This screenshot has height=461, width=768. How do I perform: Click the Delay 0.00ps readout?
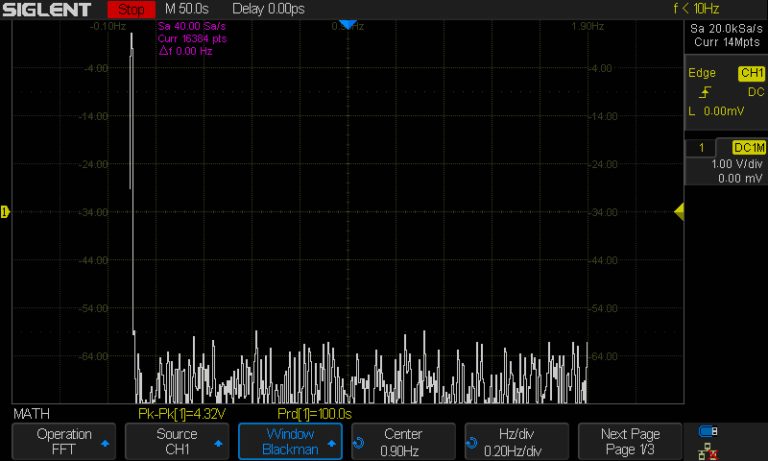point(270,9)
